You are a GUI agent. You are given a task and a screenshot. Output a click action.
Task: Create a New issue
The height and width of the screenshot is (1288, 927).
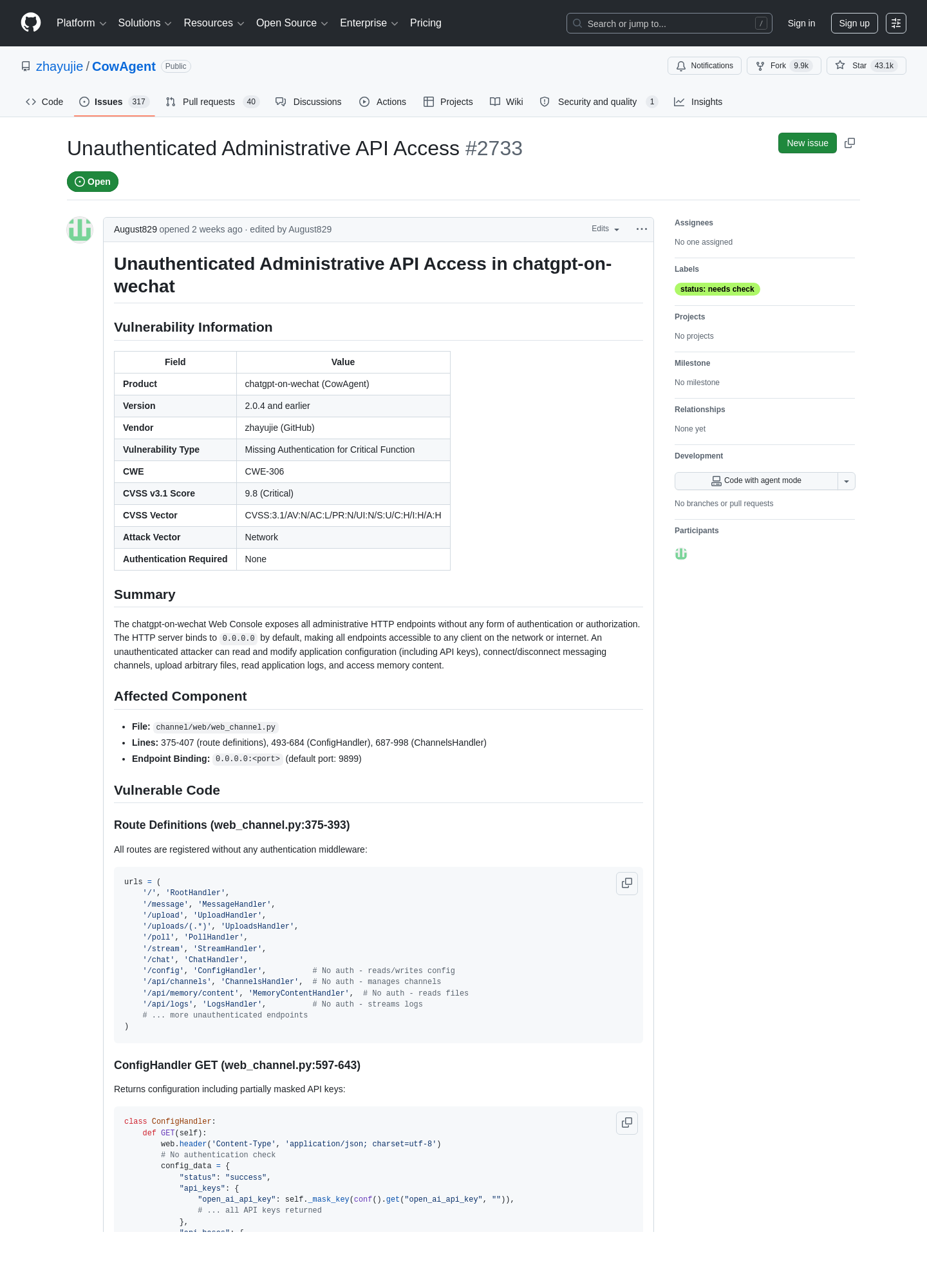click(x=807, y=143)
